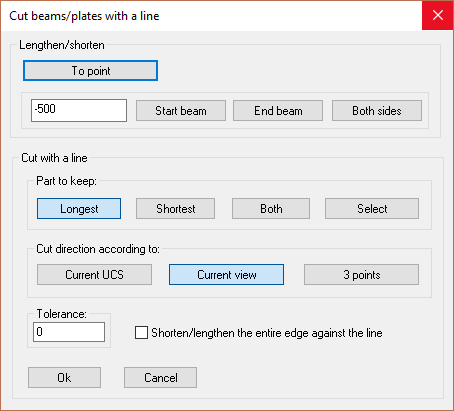Confirm the dialog with Ok

(64, 378)
